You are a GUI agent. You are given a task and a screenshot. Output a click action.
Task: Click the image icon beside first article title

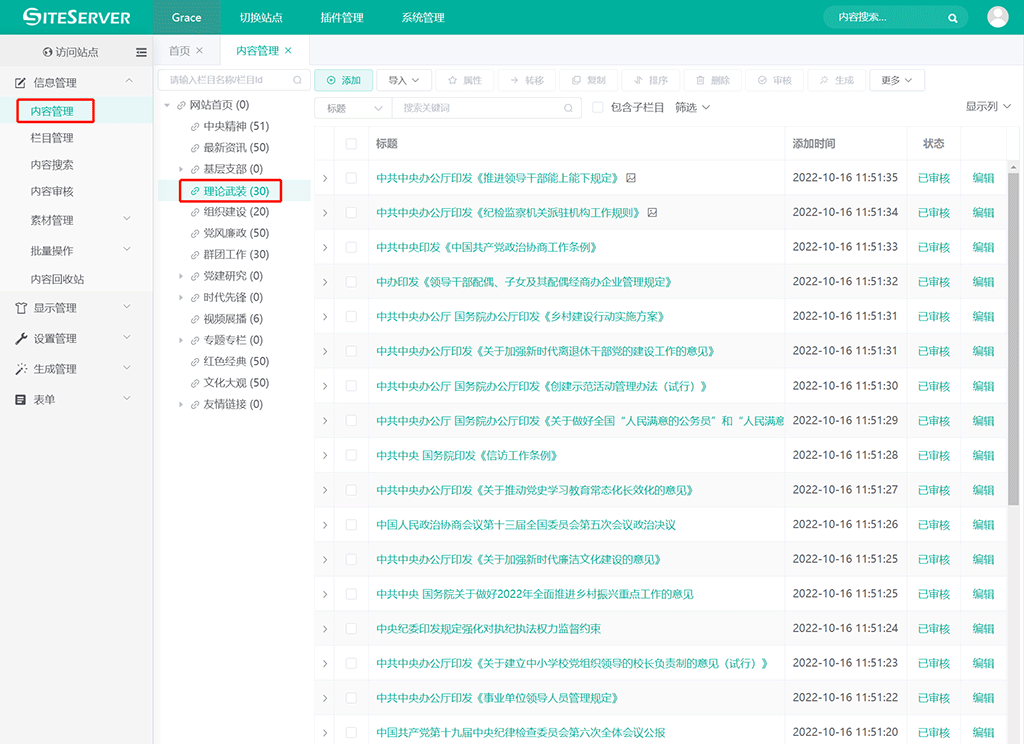click(631, 178)
